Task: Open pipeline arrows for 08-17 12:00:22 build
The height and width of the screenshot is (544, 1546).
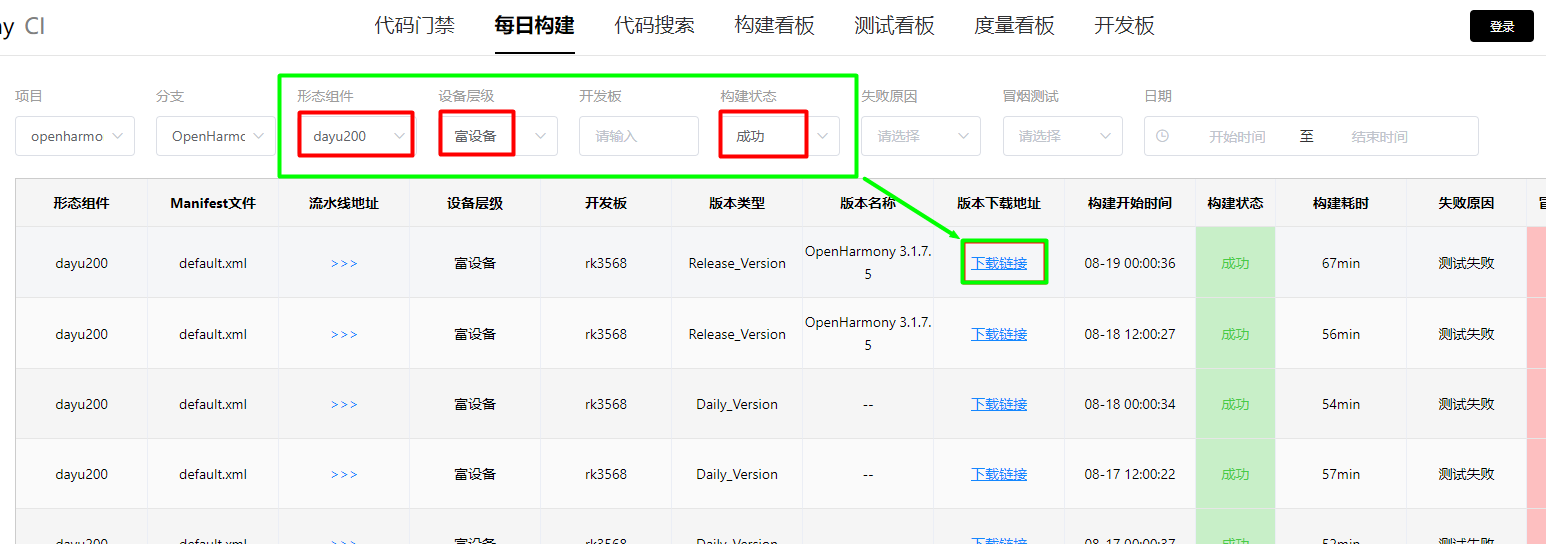Action: [344, 474]
